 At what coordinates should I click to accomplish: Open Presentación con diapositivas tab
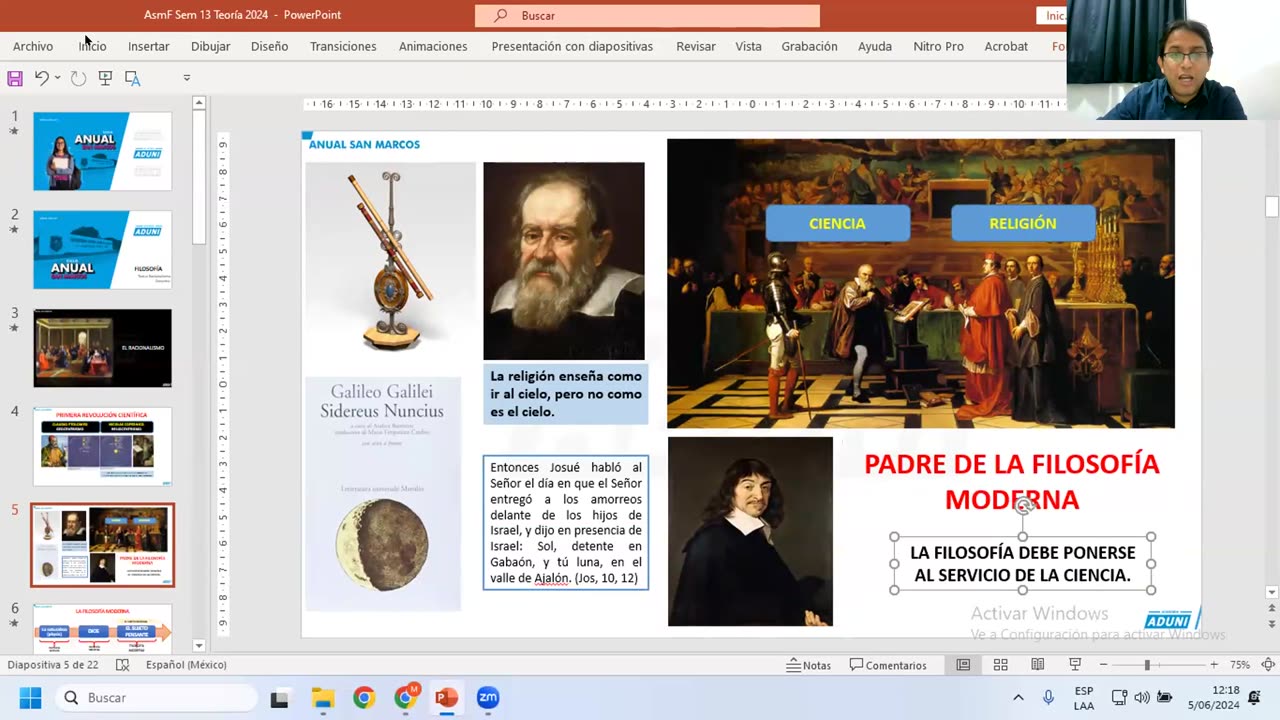572,46
